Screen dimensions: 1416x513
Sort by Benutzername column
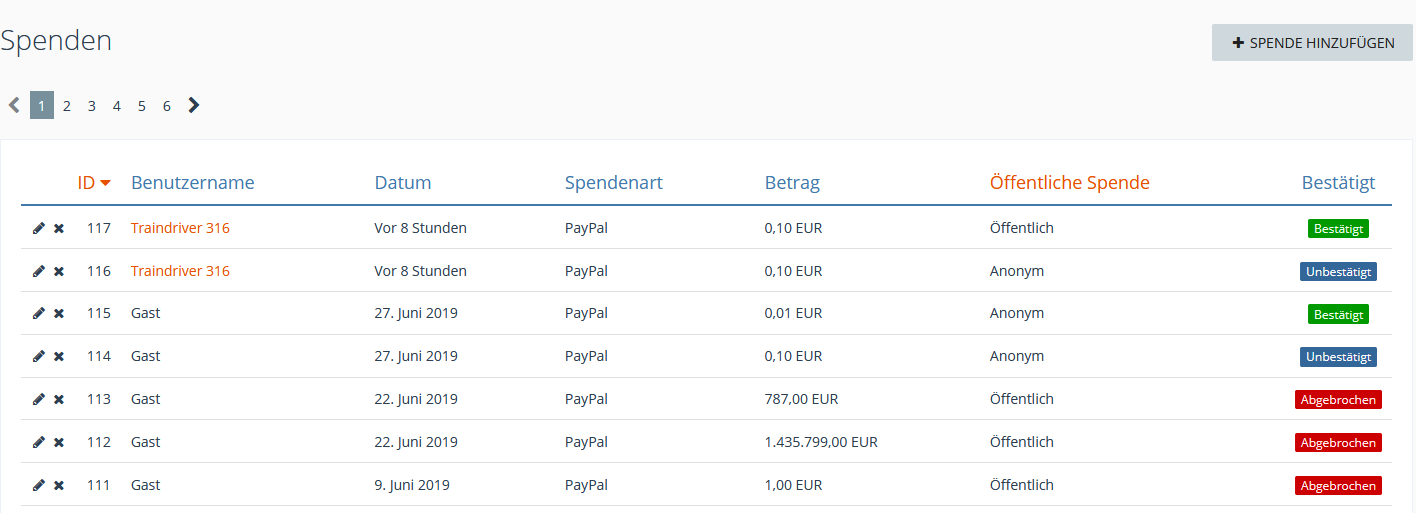(x=193, y=183)
